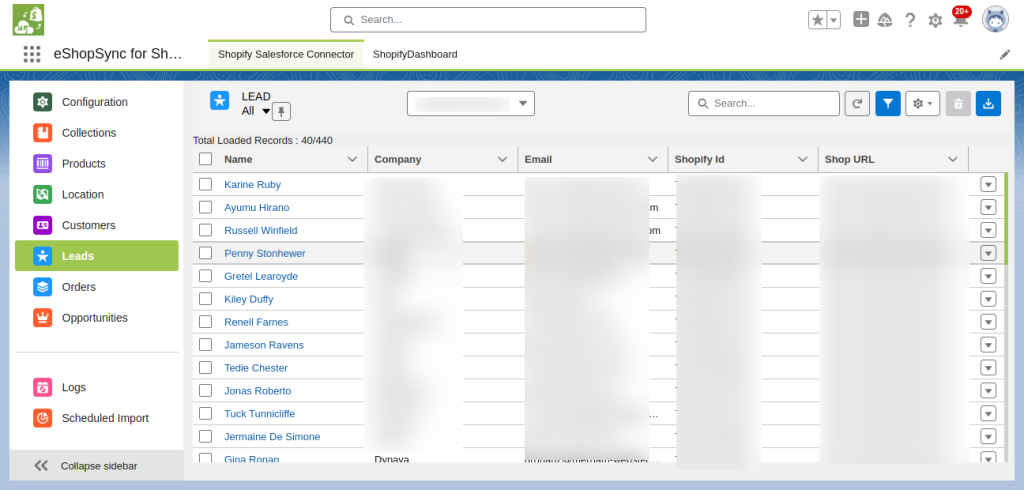Click the trash delete button
1024x490 pixels.
[958, 103]
